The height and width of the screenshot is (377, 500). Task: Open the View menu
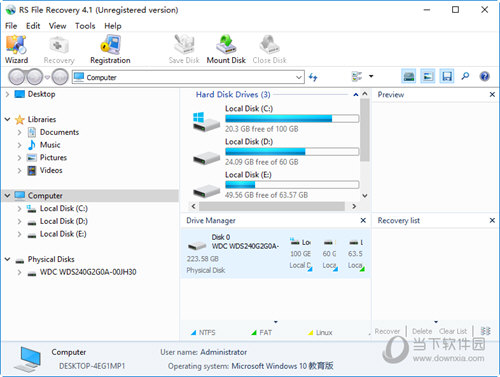coord(57,26)
